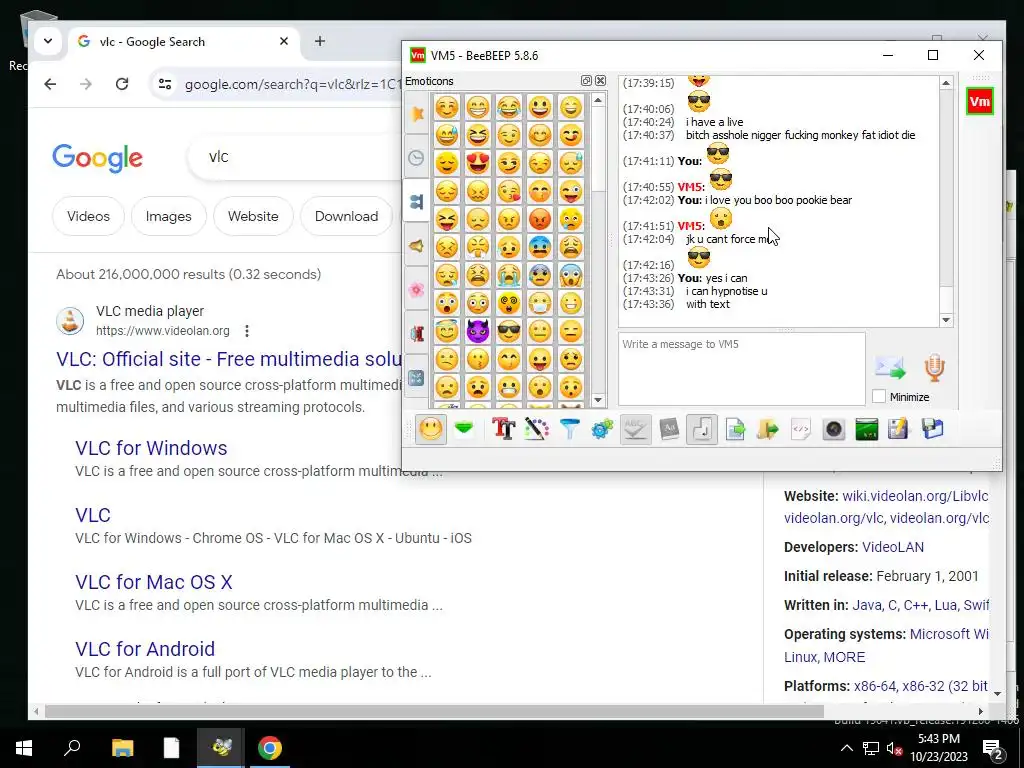Click the emoticon list scroll down arrow
1024x768 pixels.
click(x=598, y=400)
